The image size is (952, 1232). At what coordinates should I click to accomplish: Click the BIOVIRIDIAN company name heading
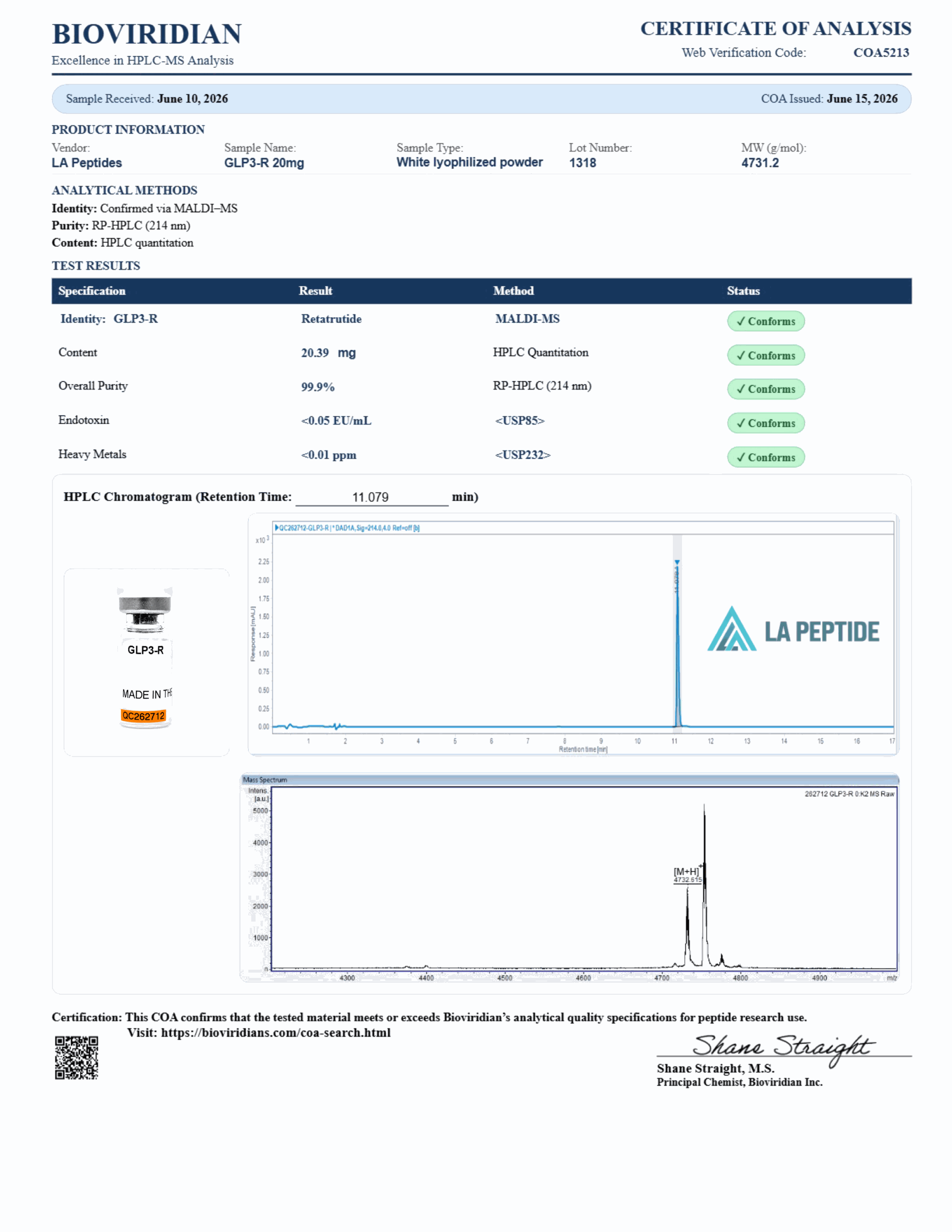point(147,34)
